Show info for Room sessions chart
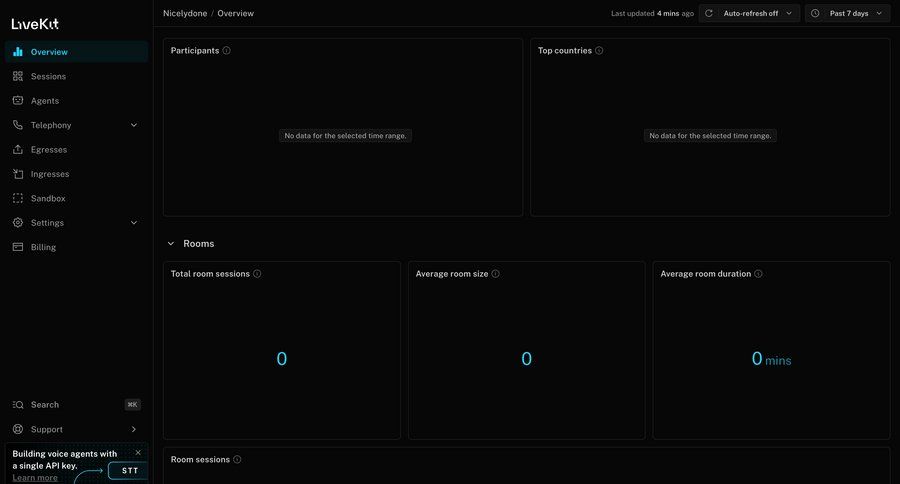The image size is (900, 484). click(237, 459)
